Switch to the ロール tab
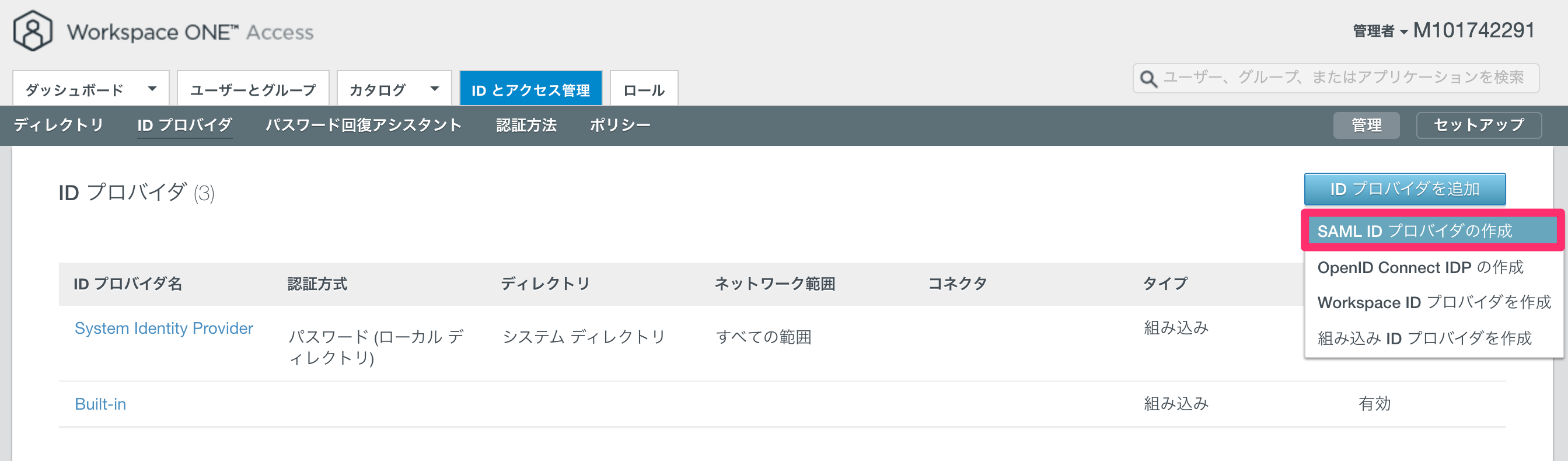Viewport: 1568px width, 461px height. (x=644, y=89)
